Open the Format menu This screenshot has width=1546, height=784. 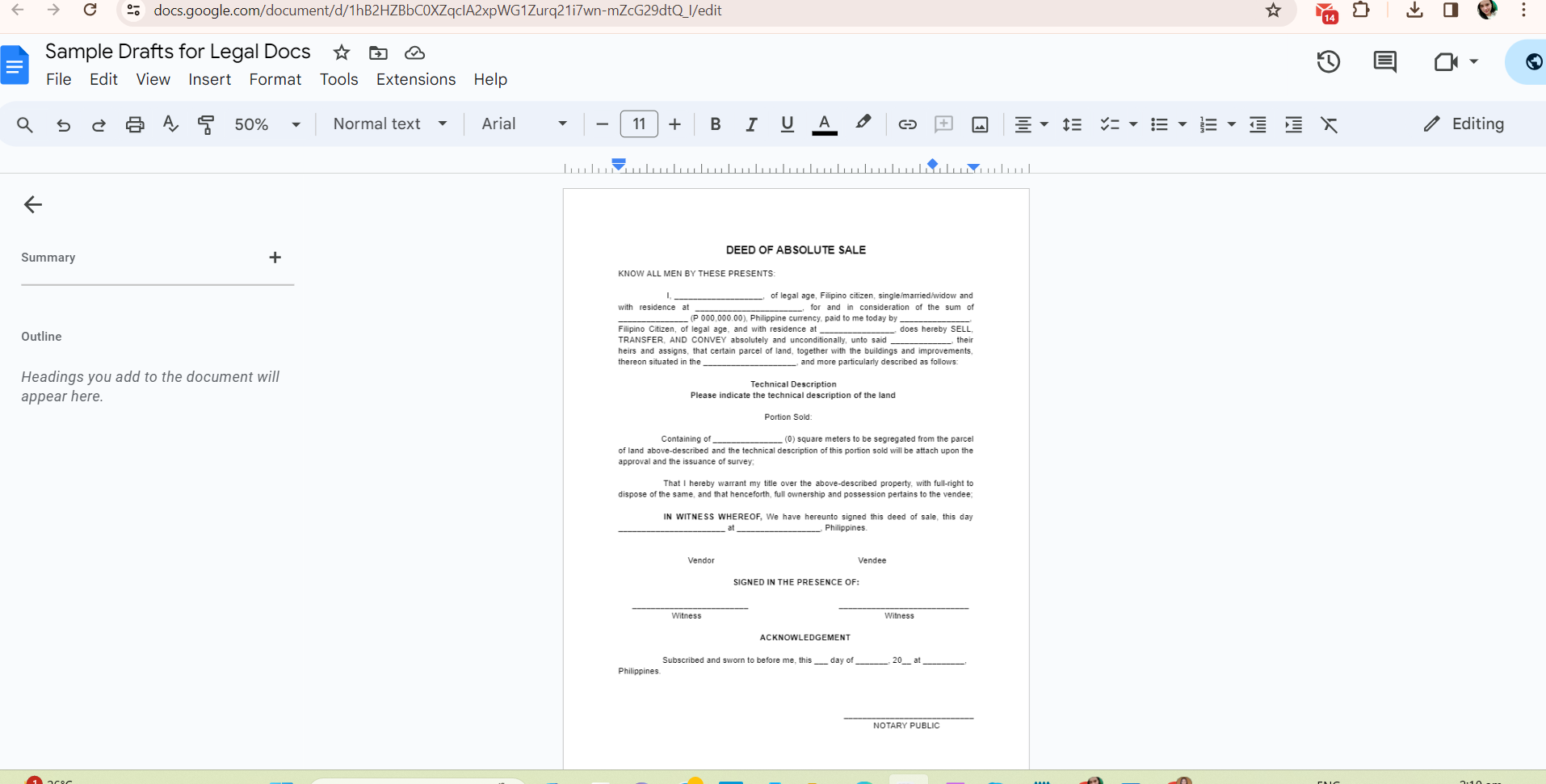pyautogui.click(x=275, y=79)
